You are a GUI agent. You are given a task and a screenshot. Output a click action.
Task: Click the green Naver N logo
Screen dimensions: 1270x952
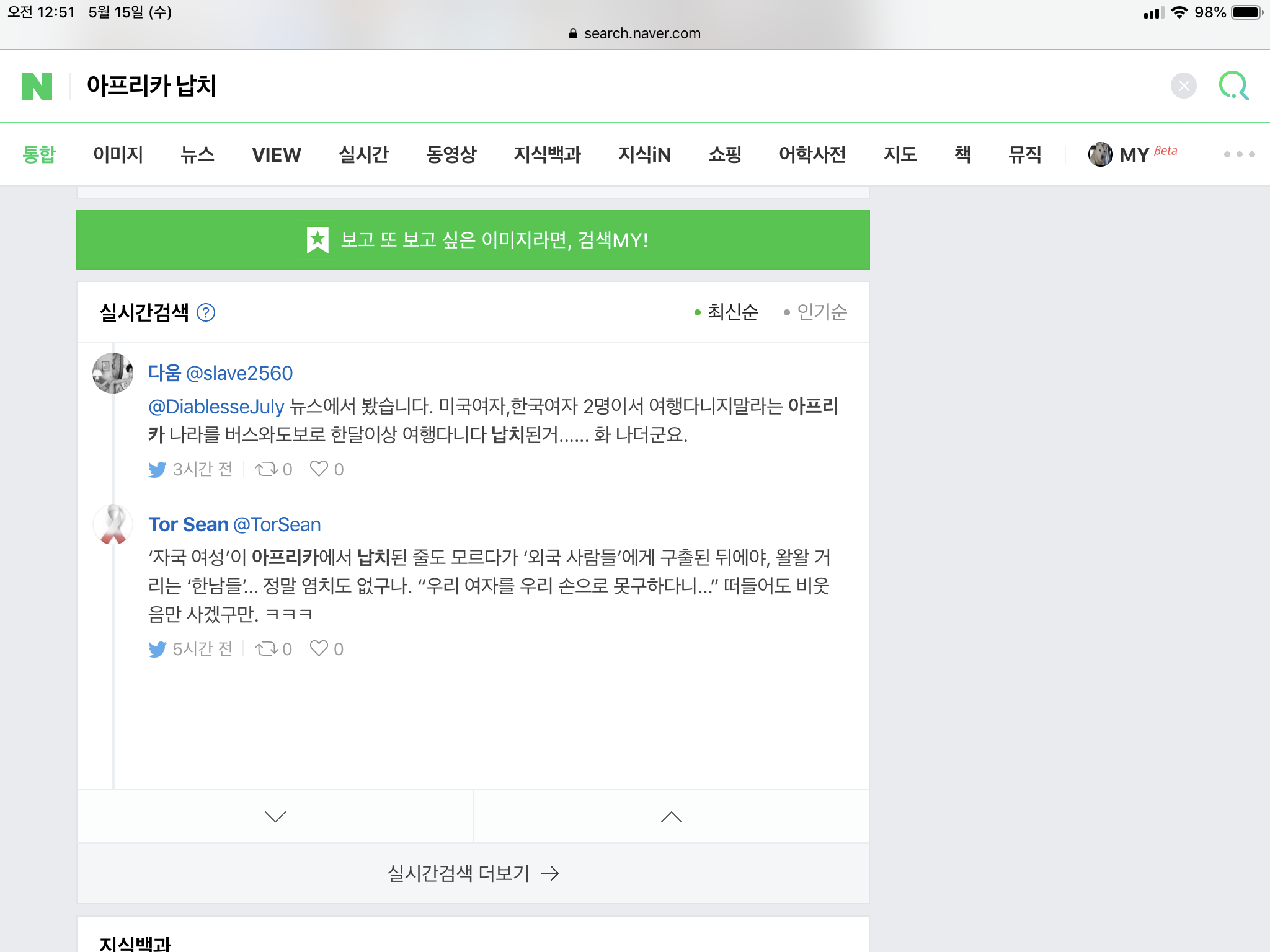[37, 86]
